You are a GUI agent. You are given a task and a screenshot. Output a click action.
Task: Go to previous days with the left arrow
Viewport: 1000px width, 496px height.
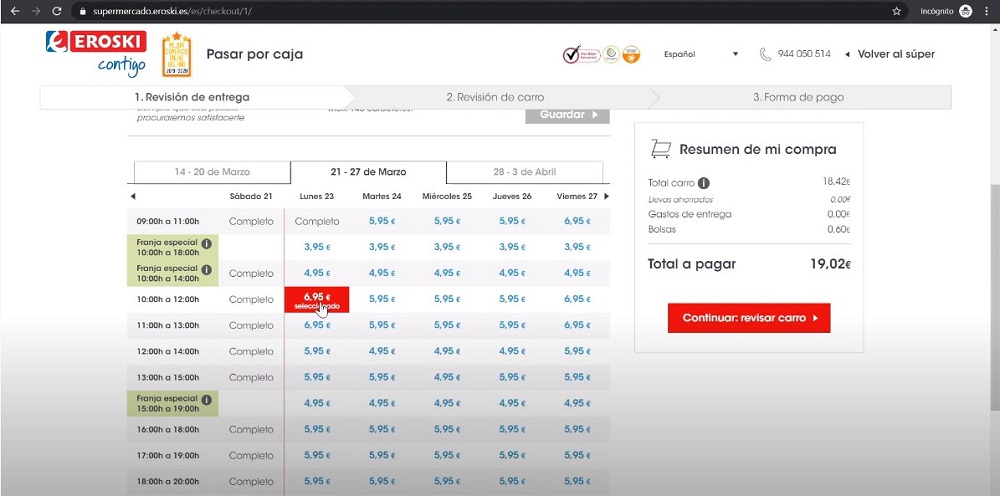(x=133, y=196)
